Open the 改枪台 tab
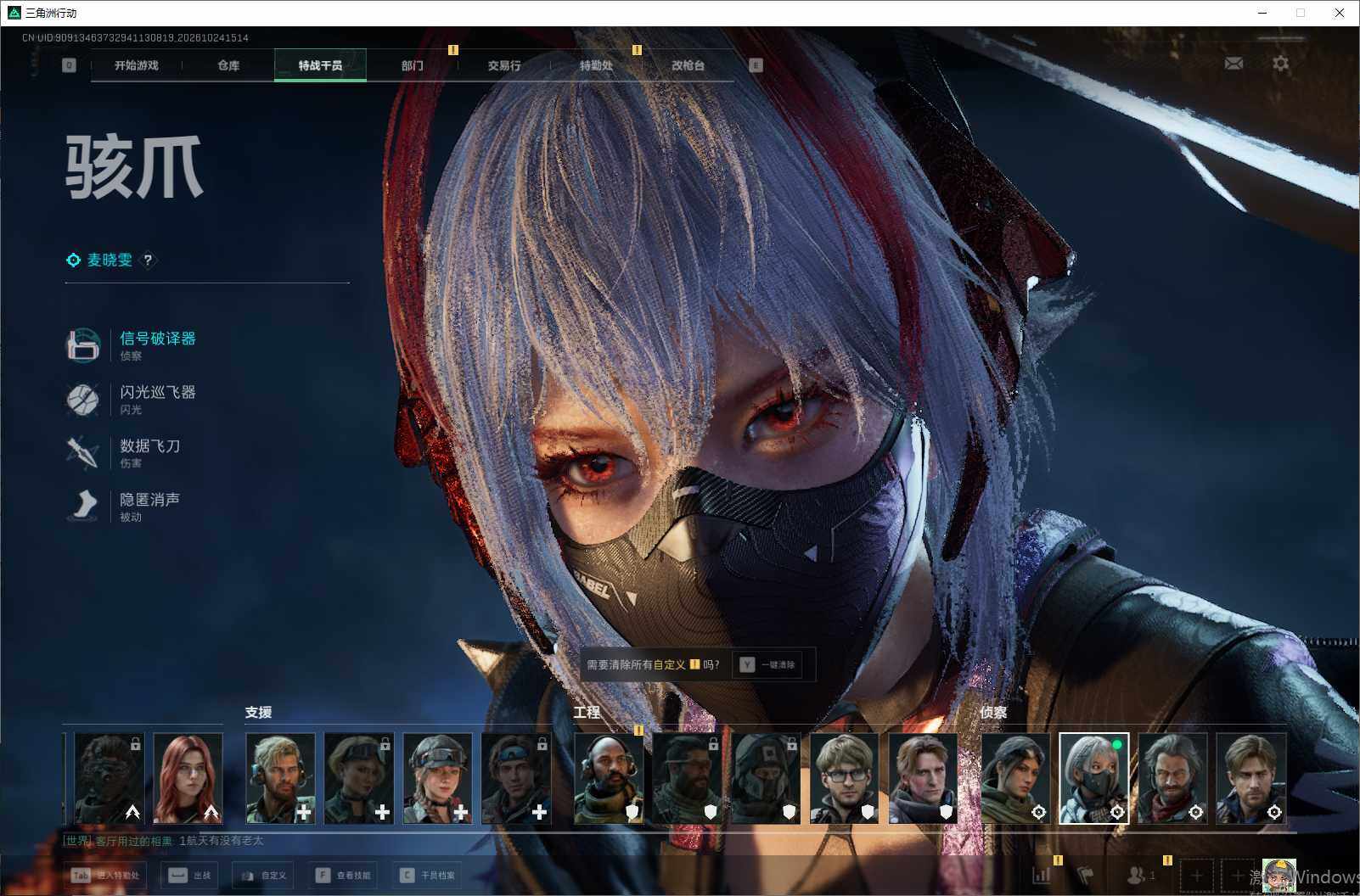The width and height of the screenshot is (1360, 896). [x=688, y=65]
